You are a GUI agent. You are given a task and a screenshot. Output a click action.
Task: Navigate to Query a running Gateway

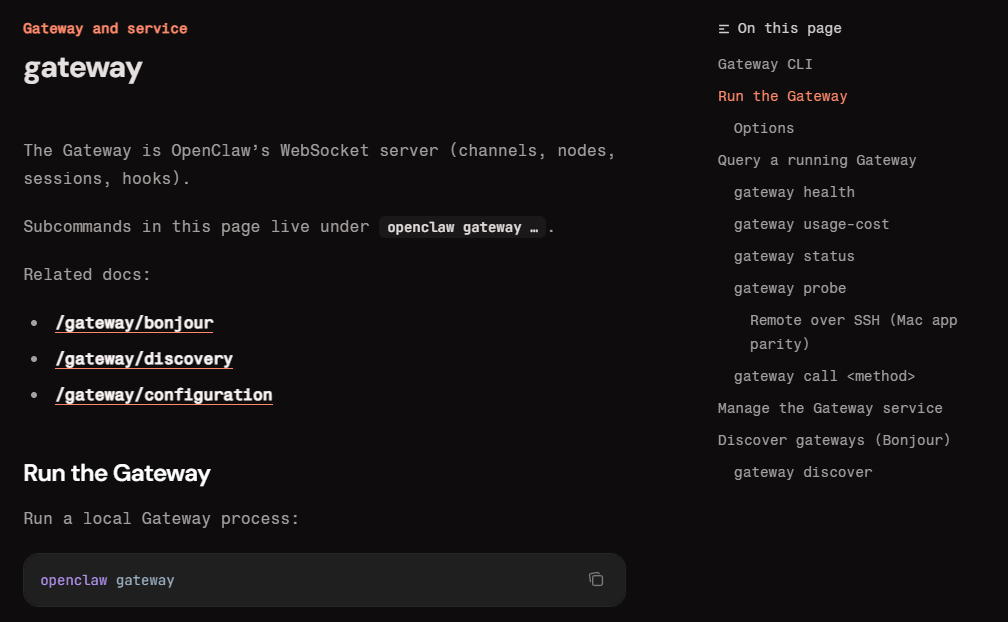pos(817,160)
